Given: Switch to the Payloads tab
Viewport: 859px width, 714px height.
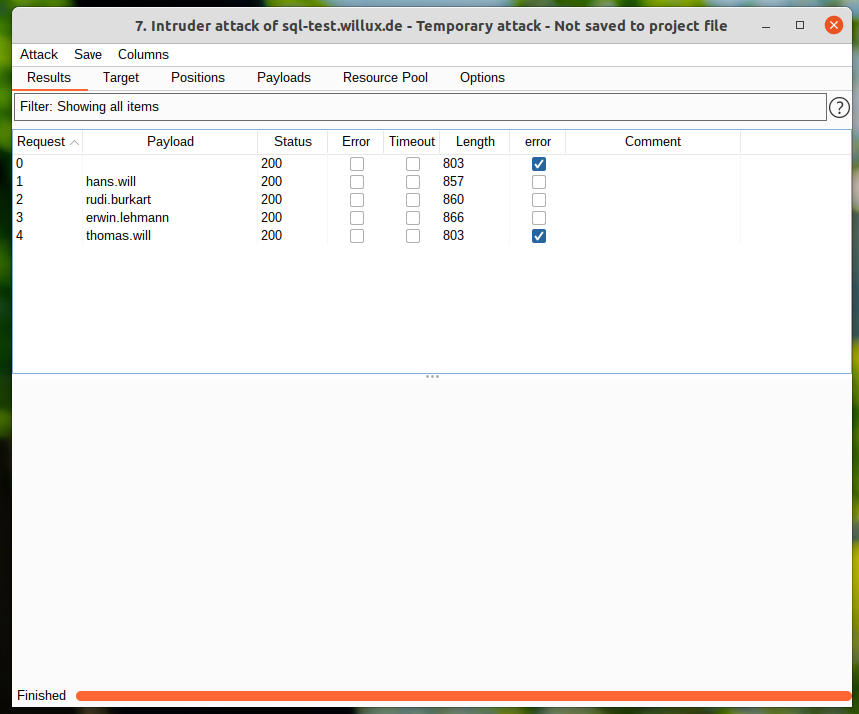Looking at the screenshot, I should [283, 77].
